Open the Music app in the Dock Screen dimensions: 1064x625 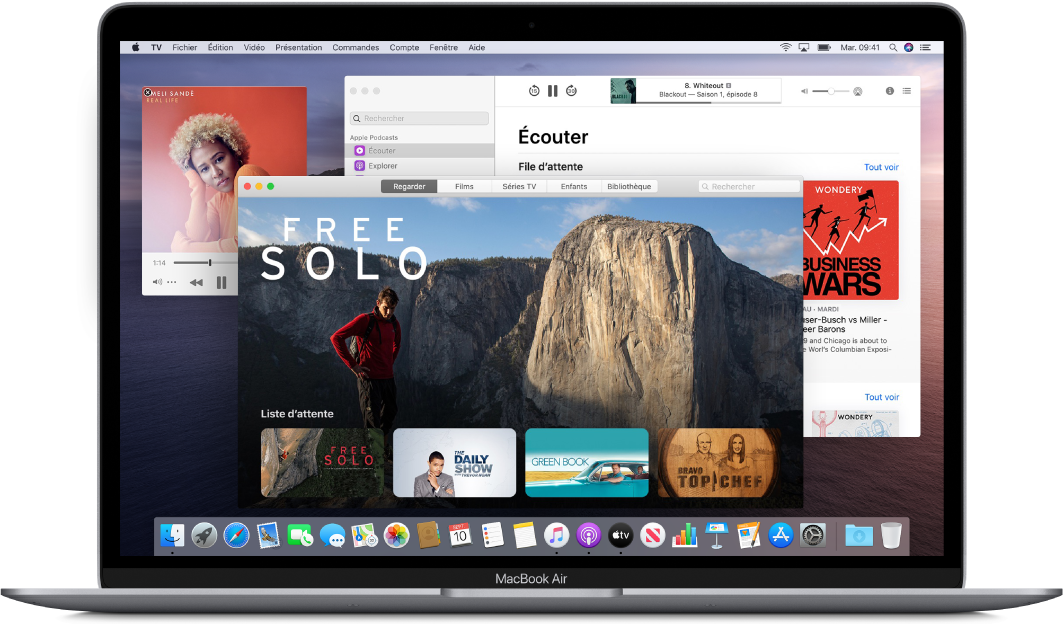pyautogui.click(x=556, y=537)
